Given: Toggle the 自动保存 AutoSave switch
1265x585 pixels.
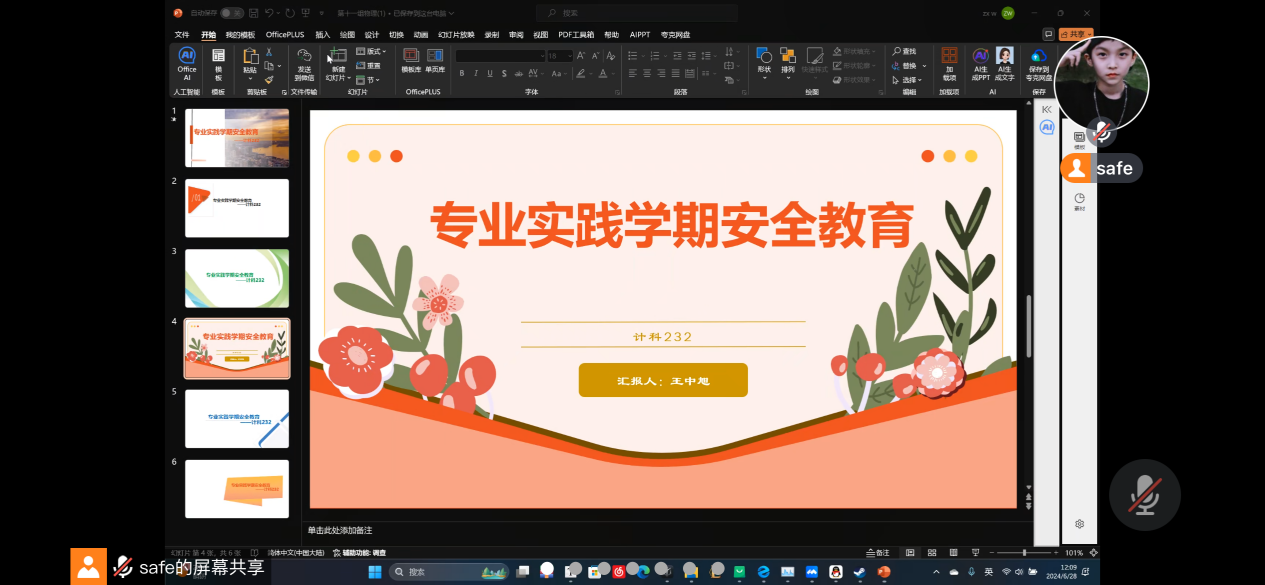Looking at the screenshot, I should (x=231, y=13).
